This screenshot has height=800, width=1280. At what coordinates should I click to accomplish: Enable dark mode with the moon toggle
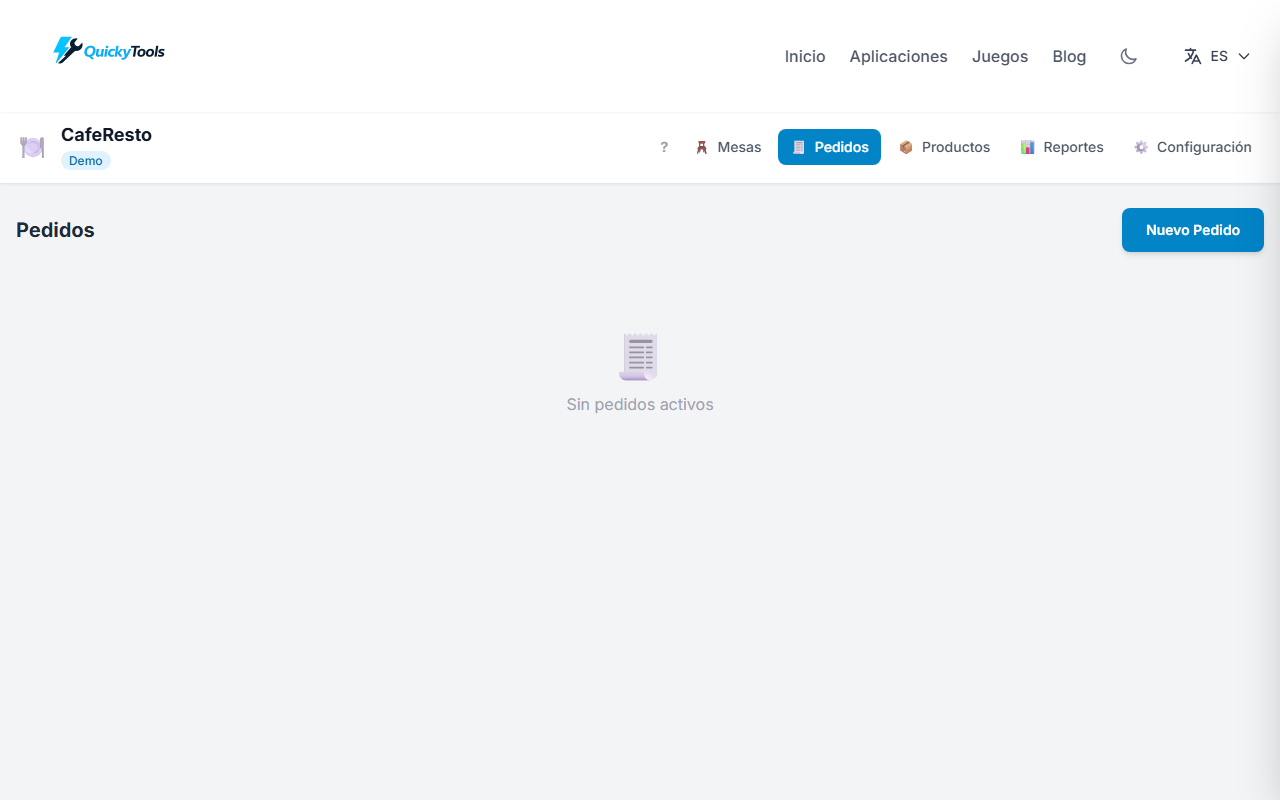pyautogui.click(x=1128, y=57)
